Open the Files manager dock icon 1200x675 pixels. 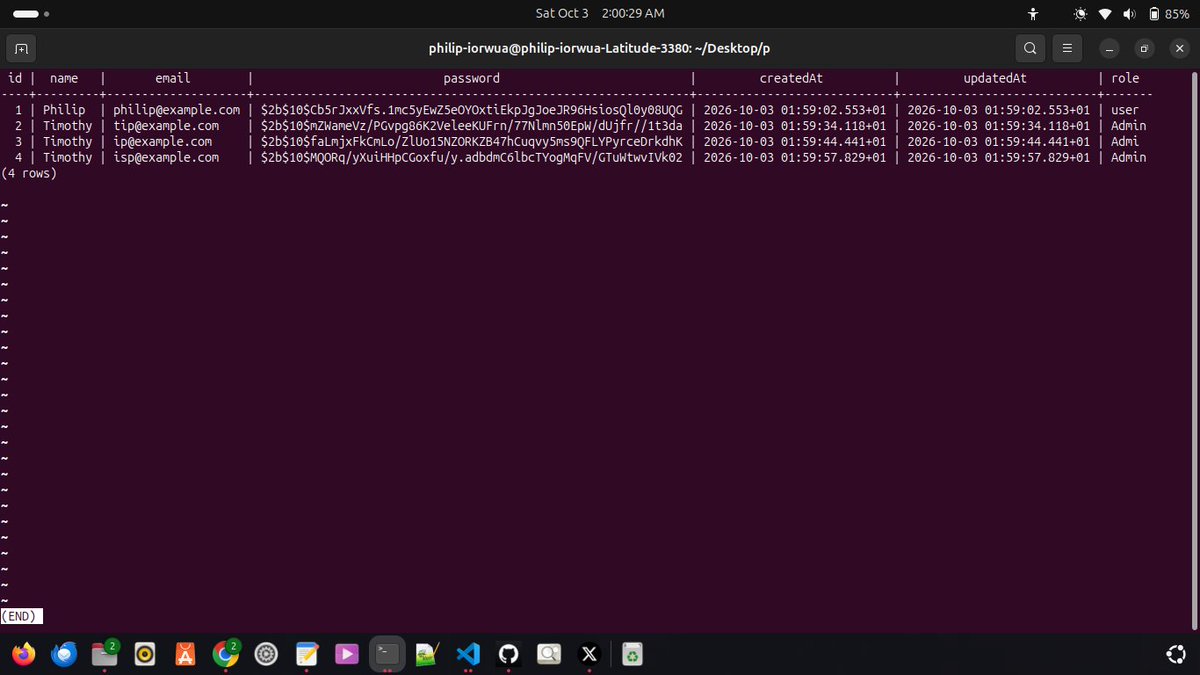pyautogui.click(x=104, y=654)
